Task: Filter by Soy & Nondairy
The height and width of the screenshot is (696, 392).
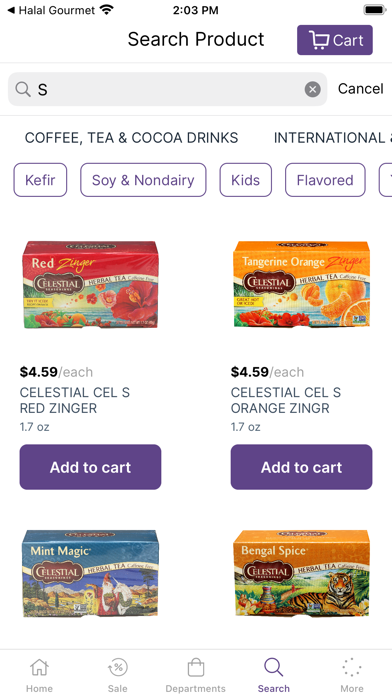Action: pyautogui.click(x=143, y=180)
